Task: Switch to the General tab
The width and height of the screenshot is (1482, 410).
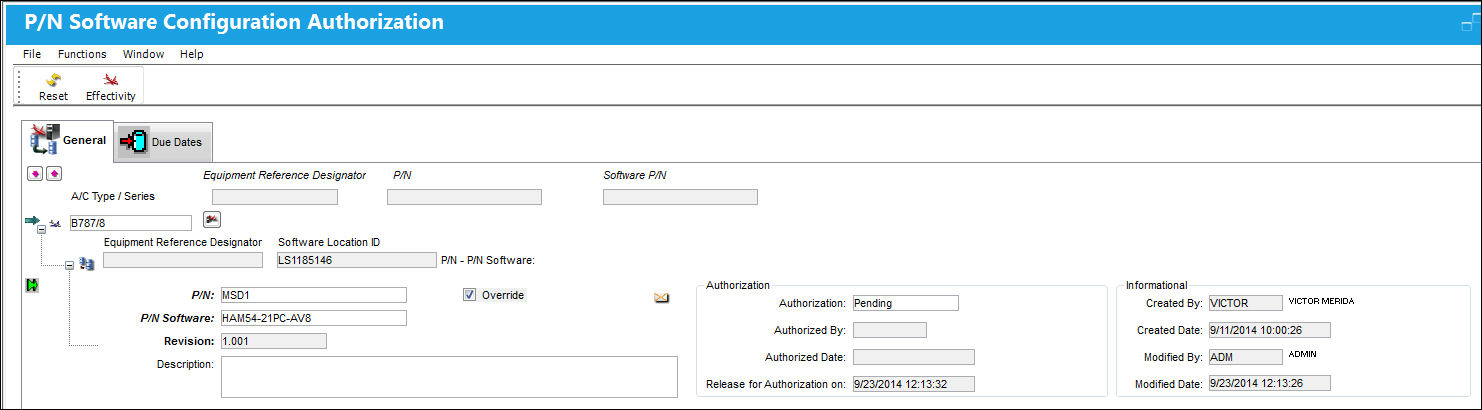Action: (x=68, y=141)
